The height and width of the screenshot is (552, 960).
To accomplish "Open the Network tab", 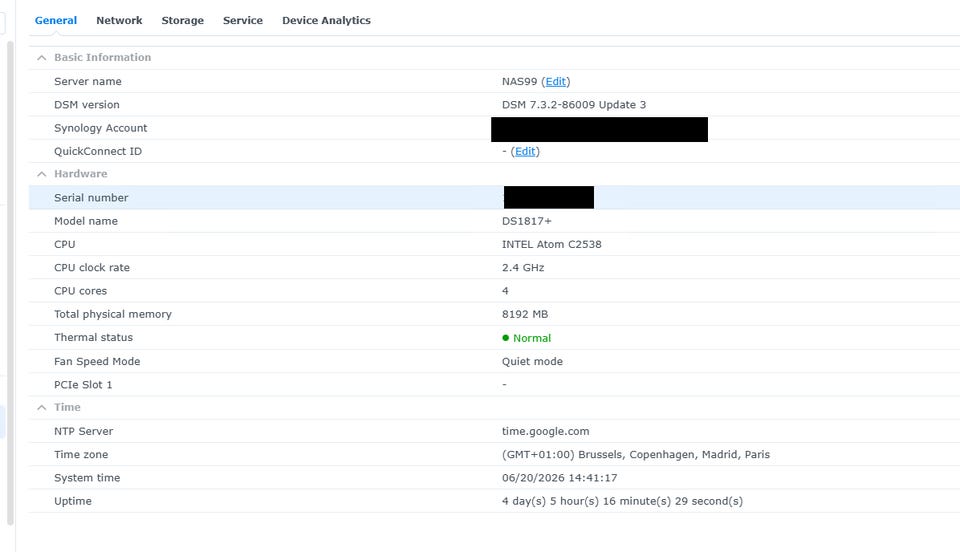I will [119, 20].
